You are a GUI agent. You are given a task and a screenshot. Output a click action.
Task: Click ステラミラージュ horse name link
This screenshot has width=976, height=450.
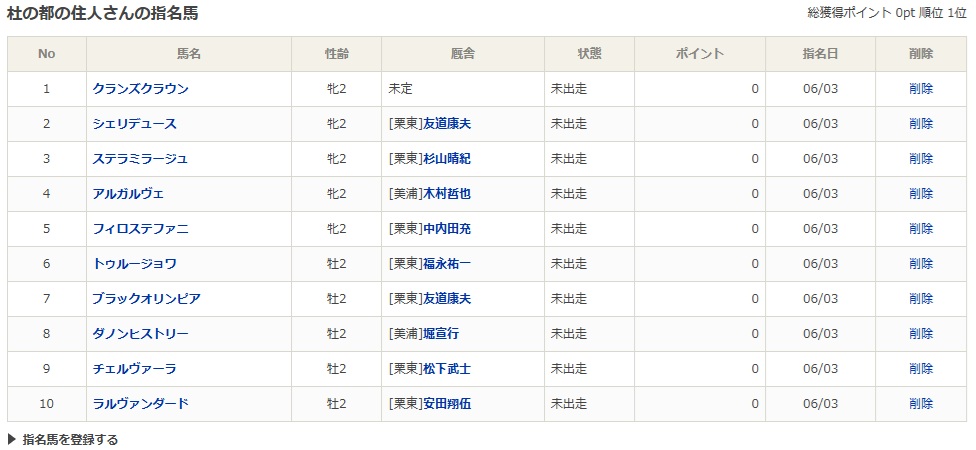[x=140, y=159]
